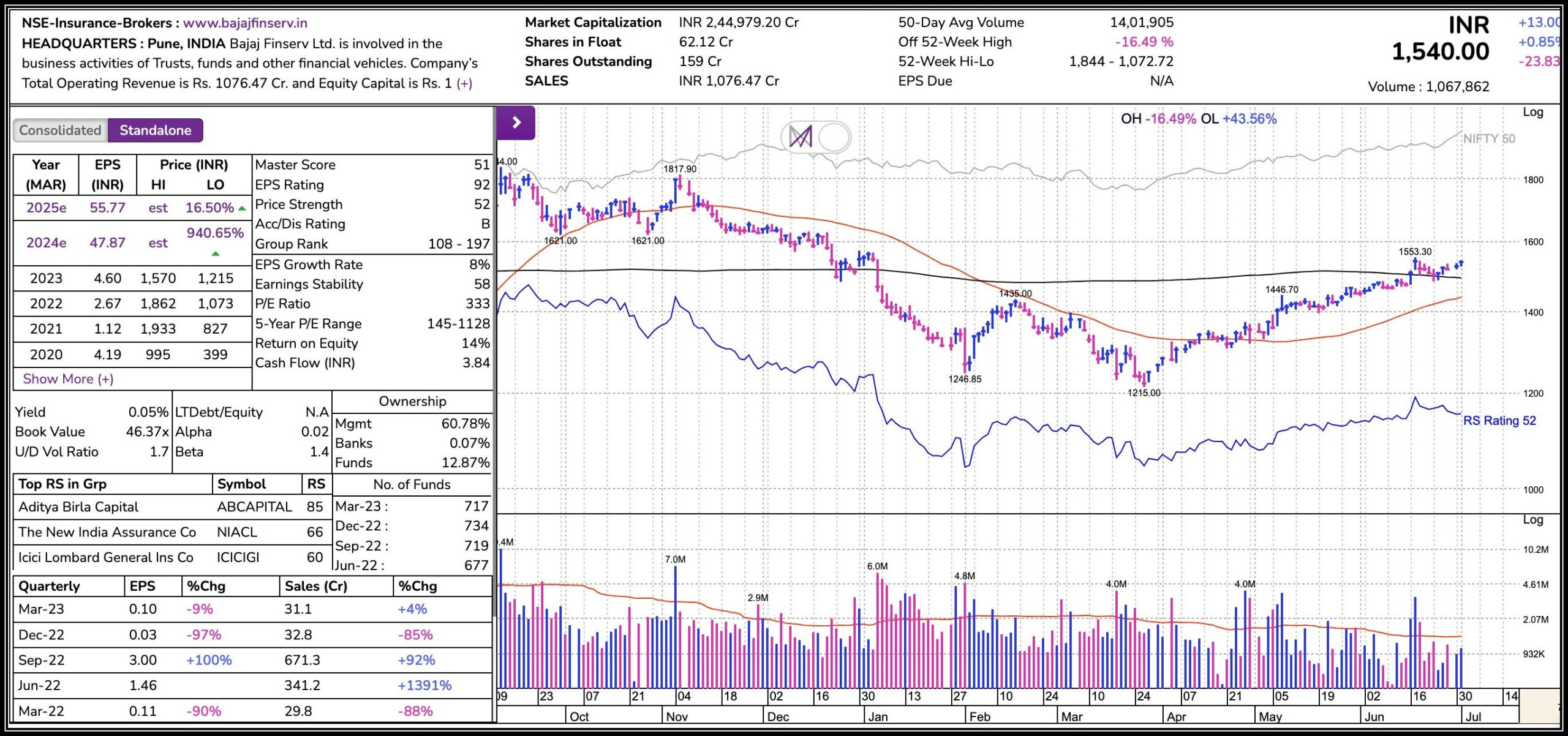The width and height of the screenshot is (1568, 736).
Task: Click the 5-Year P/E Range row
Action: tap(372, 324)
